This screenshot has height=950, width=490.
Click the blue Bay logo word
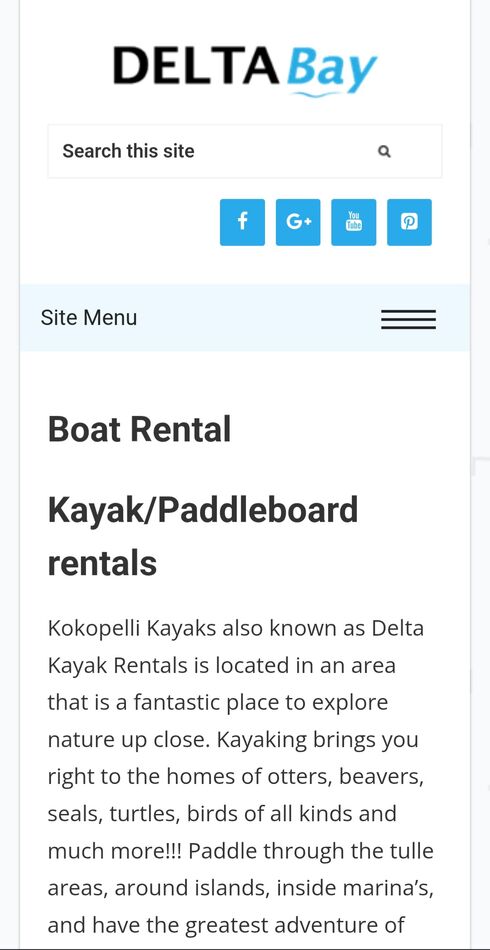(x=331, y=69)
